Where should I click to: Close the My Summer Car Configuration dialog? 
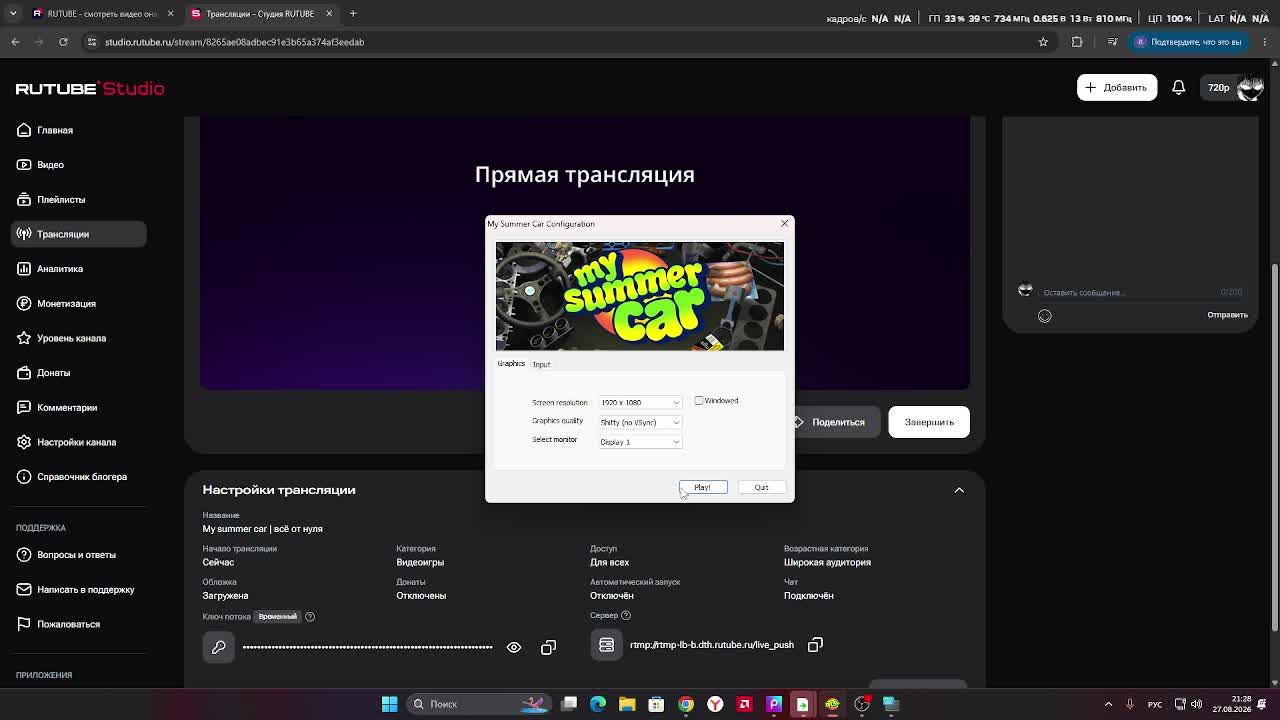coord(785,223)
